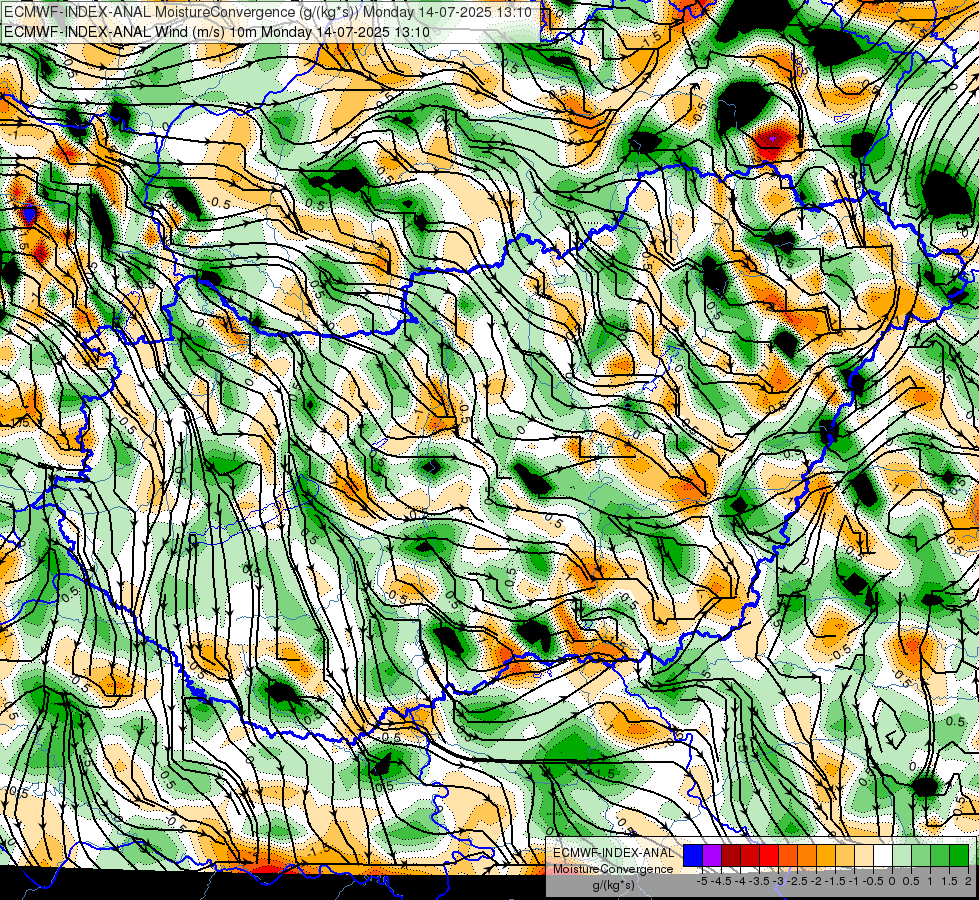Click the darkest green swatch before 2
979x900 pixels.
coord(959,855)
